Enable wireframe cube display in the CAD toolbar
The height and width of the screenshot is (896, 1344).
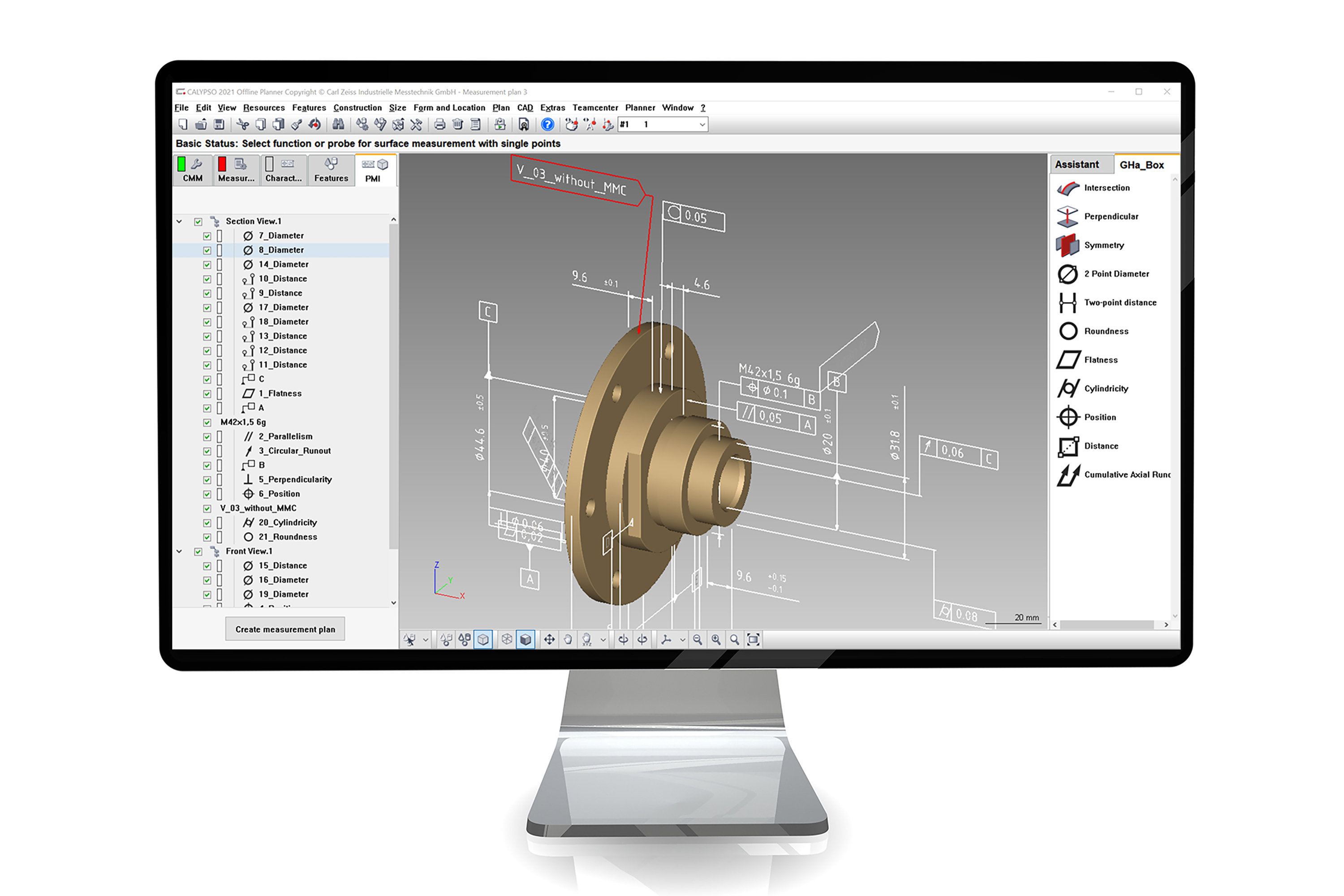(506, 639)
